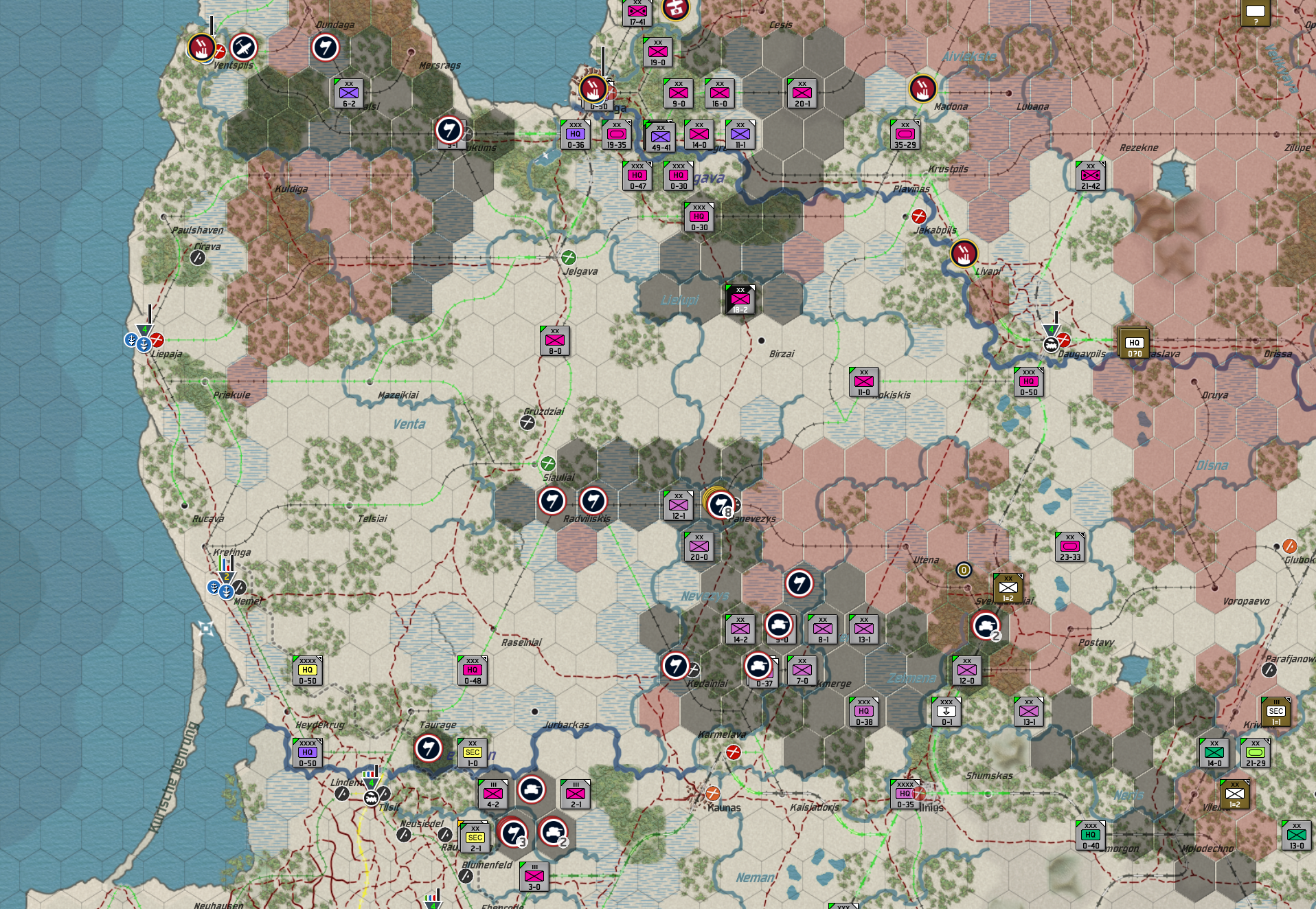This screenshot has height=909, width=1316.
Task: Click the 19-35 mechanized division counter
Action: click(617, 135)
